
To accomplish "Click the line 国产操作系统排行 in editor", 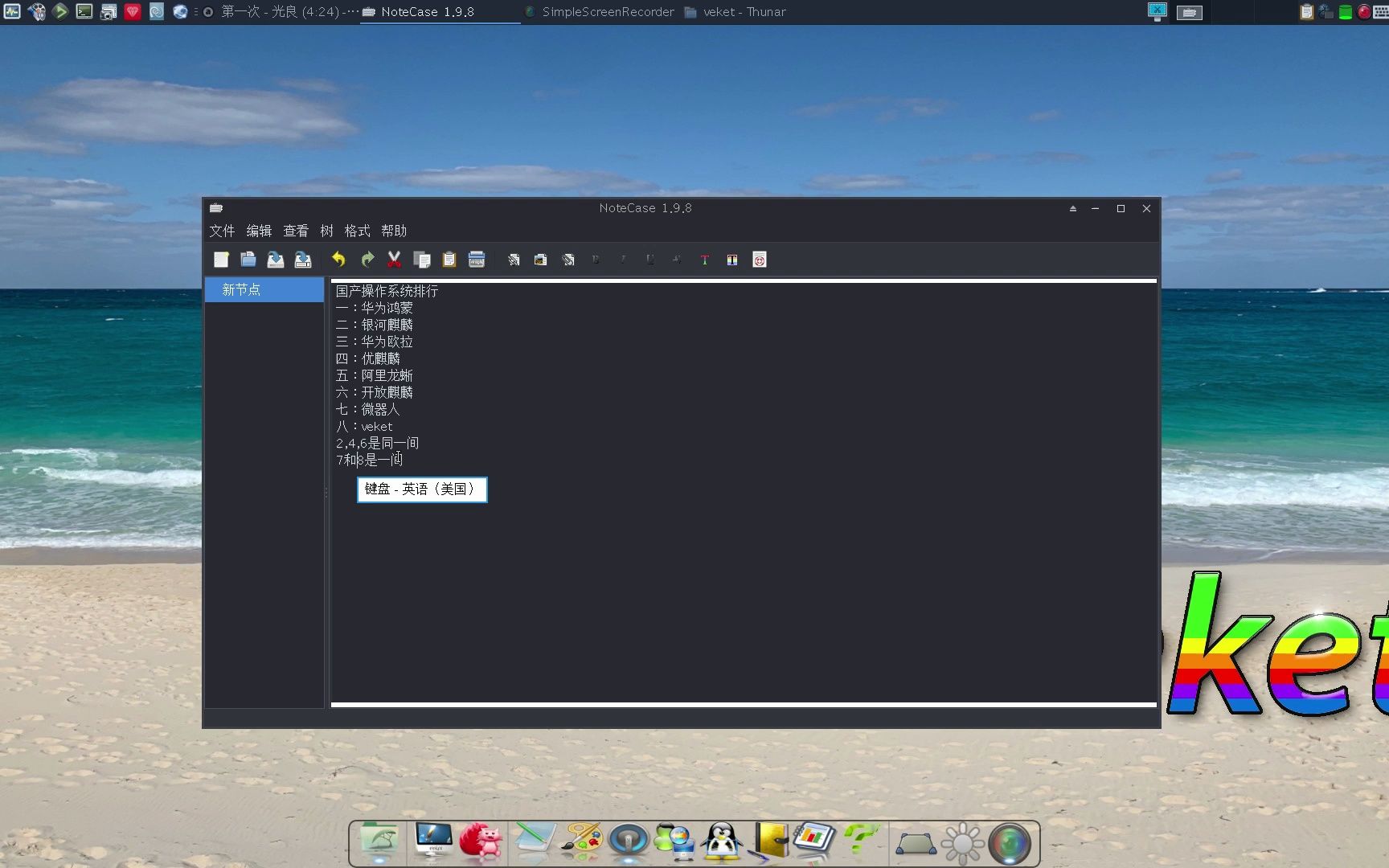I will click(x=387, y=291).
